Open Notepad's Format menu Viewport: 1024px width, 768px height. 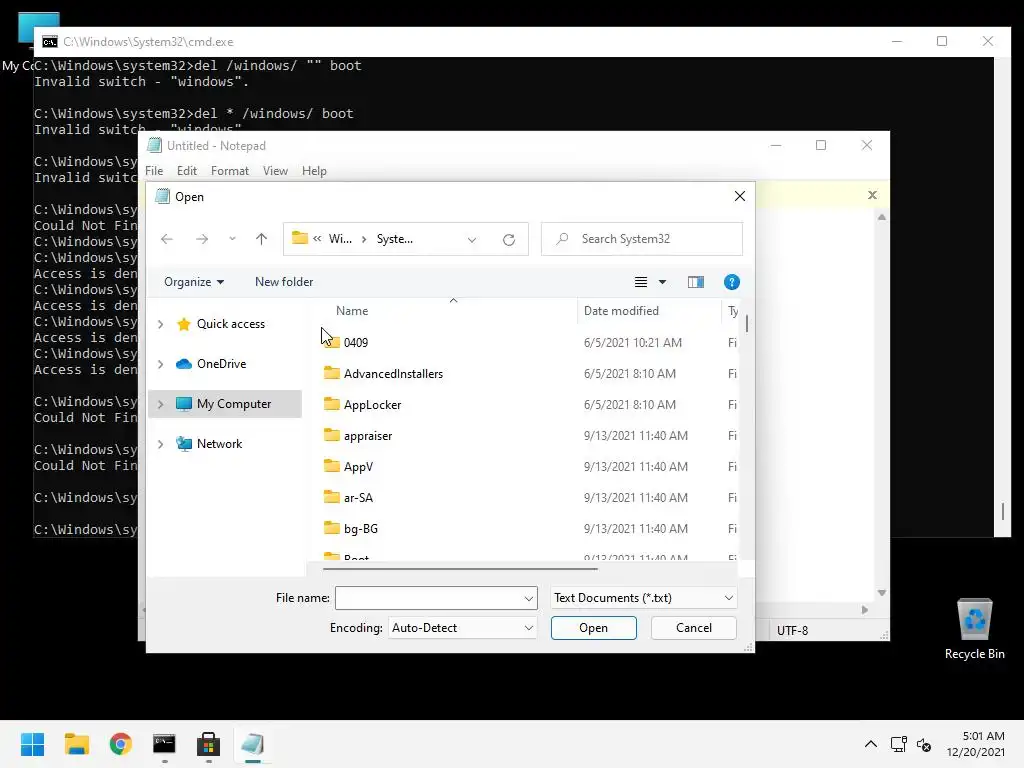[230, 171]
